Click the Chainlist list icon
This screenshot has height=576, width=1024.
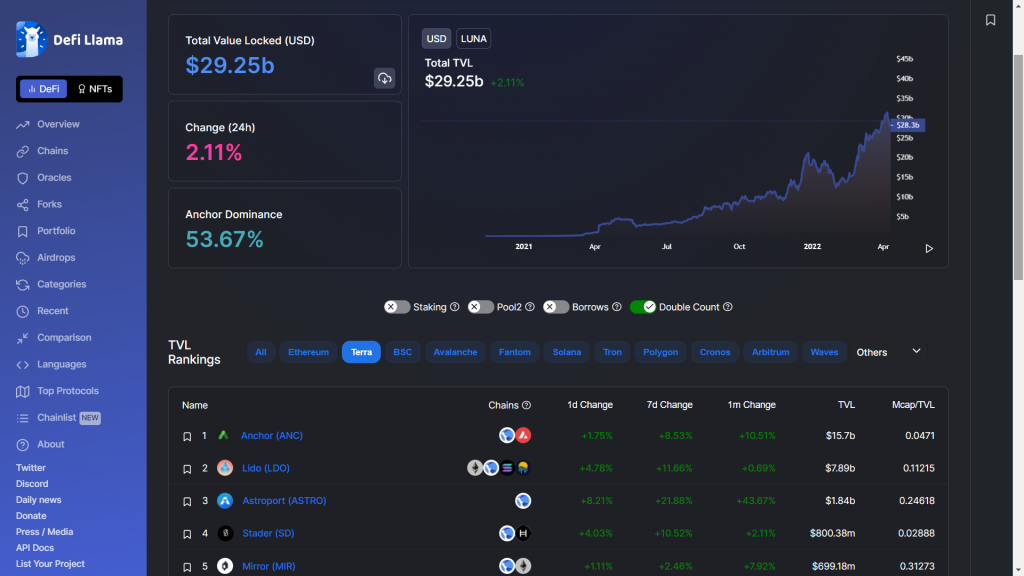[23, 418]
